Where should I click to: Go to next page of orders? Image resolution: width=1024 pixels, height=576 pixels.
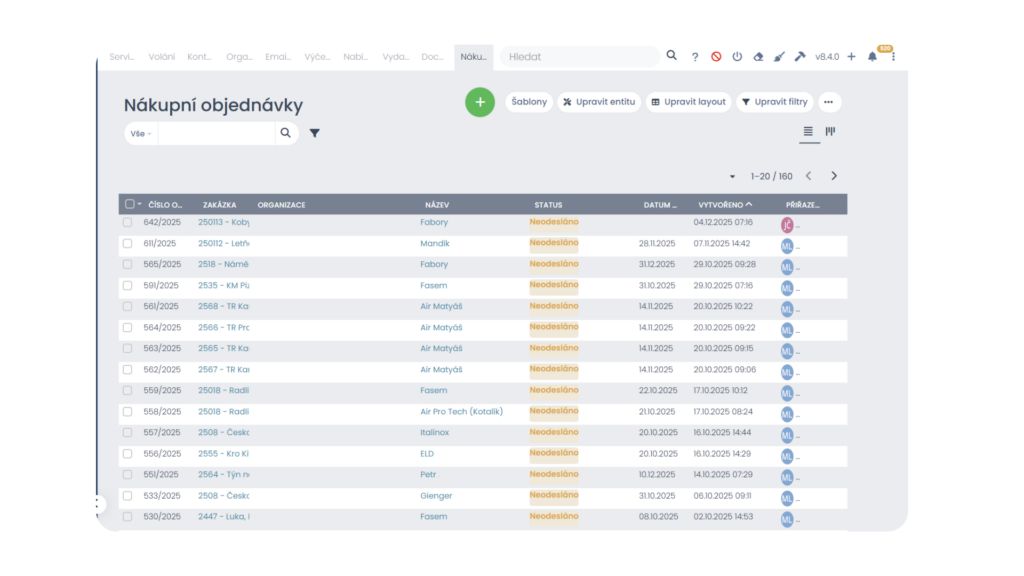(834, 176)
